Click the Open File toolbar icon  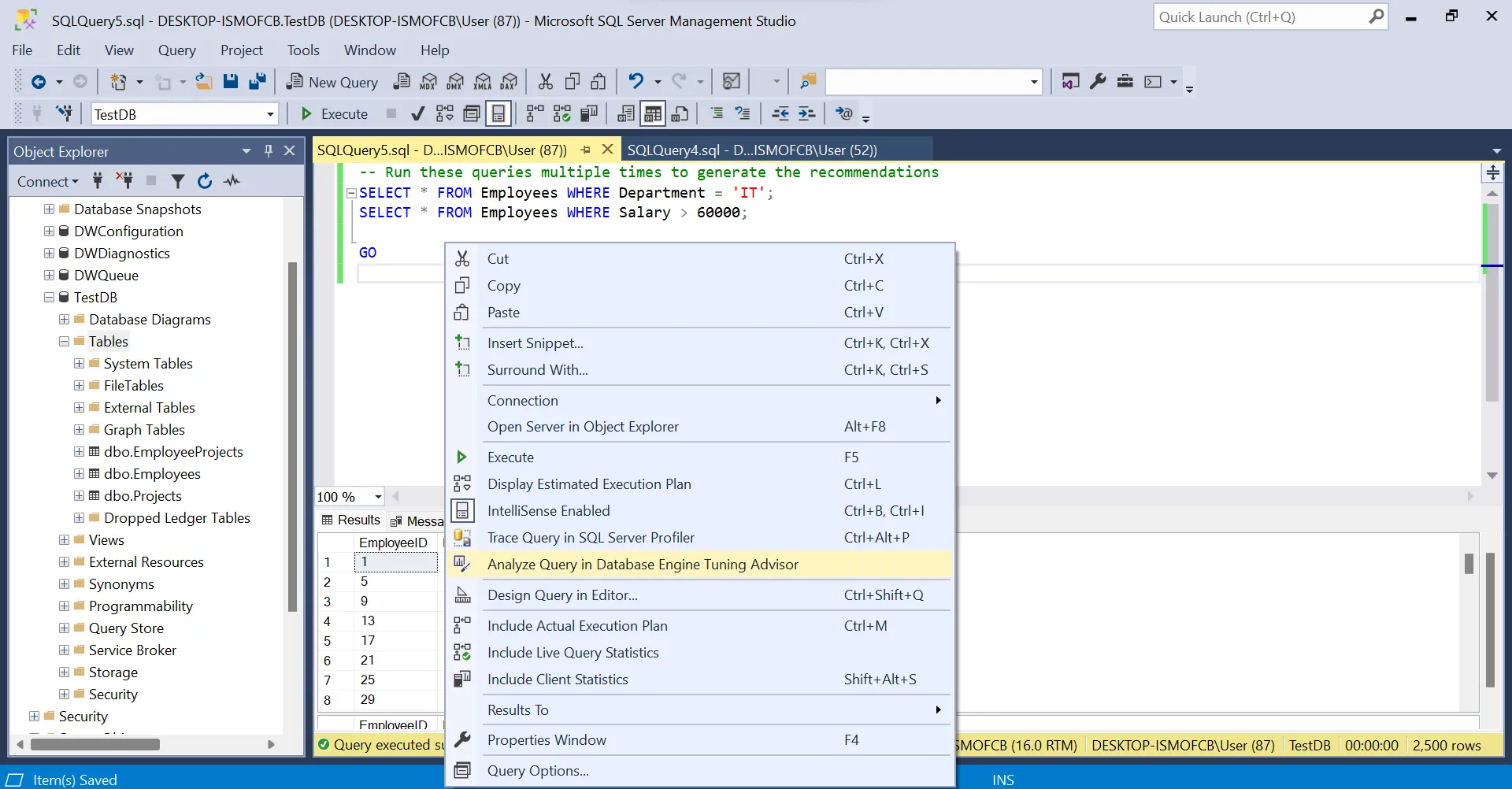[x=204, y=81]
